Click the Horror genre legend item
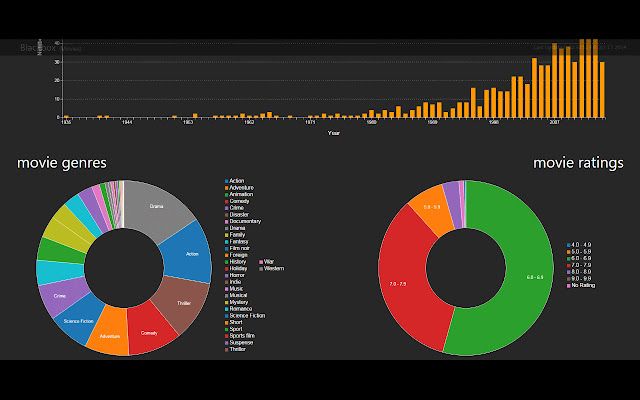The image size is (640, 400). (x=235, y=275)
